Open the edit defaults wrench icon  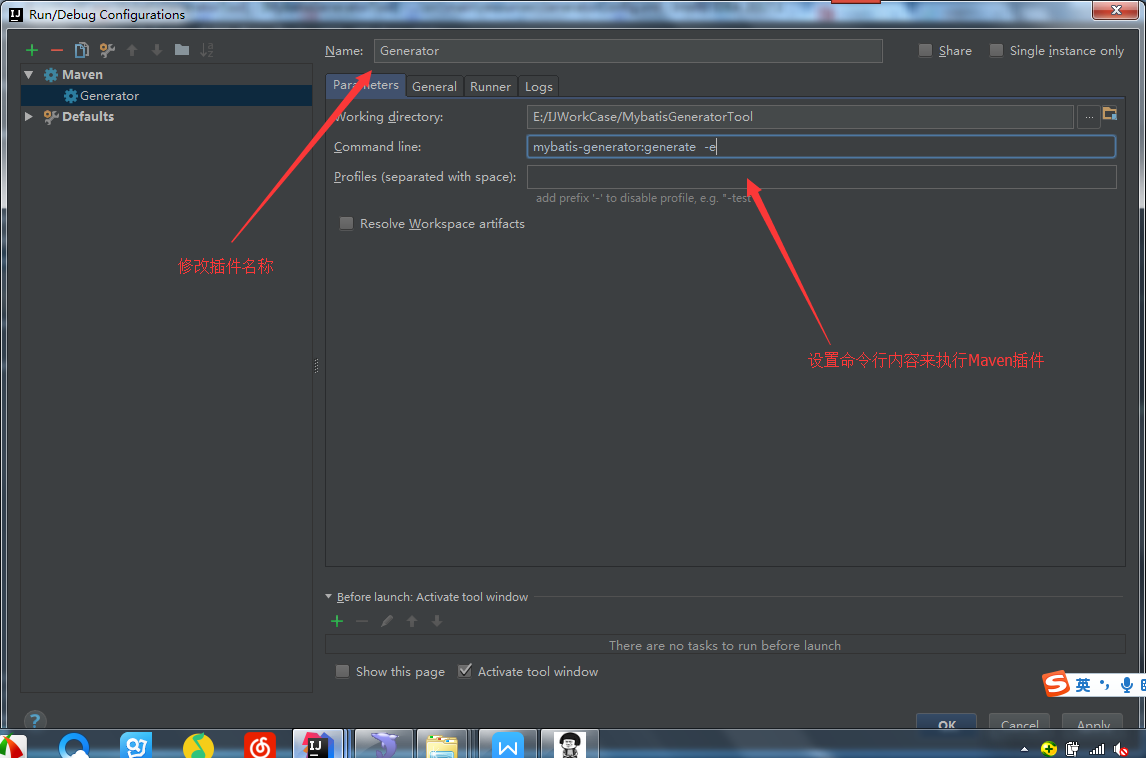tap(107, 50)
